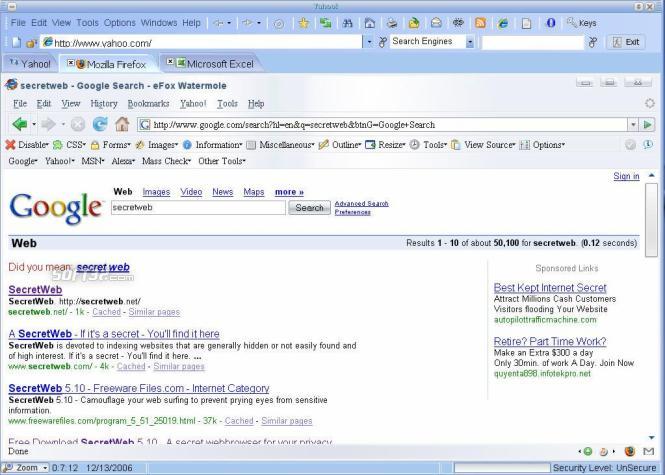Image resolution: width=665 pixels, height=475 pixels.
Task: Click the home icon in SecretWeb toolbar
Action: tap(370, 23)
